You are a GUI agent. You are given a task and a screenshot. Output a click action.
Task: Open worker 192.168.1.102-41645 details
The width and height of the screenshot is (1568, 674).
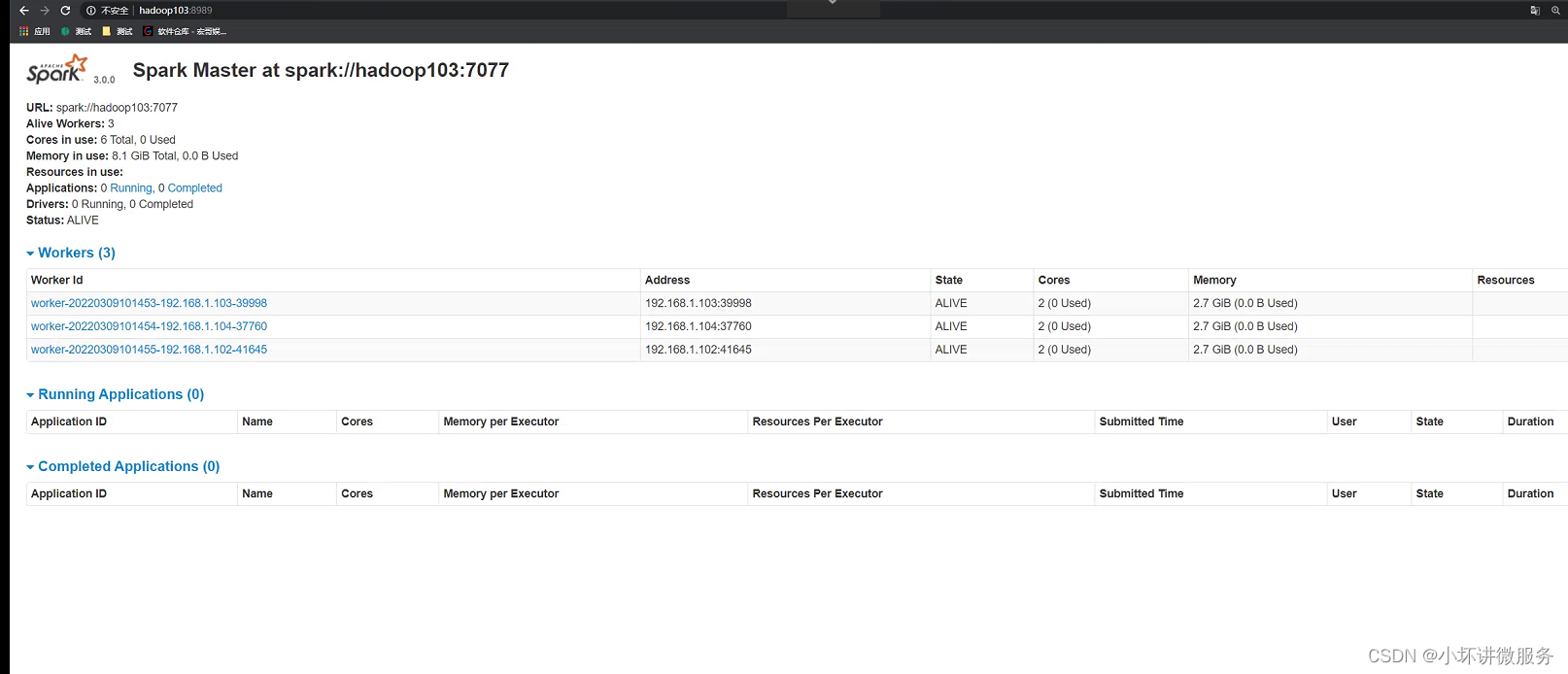149,350
